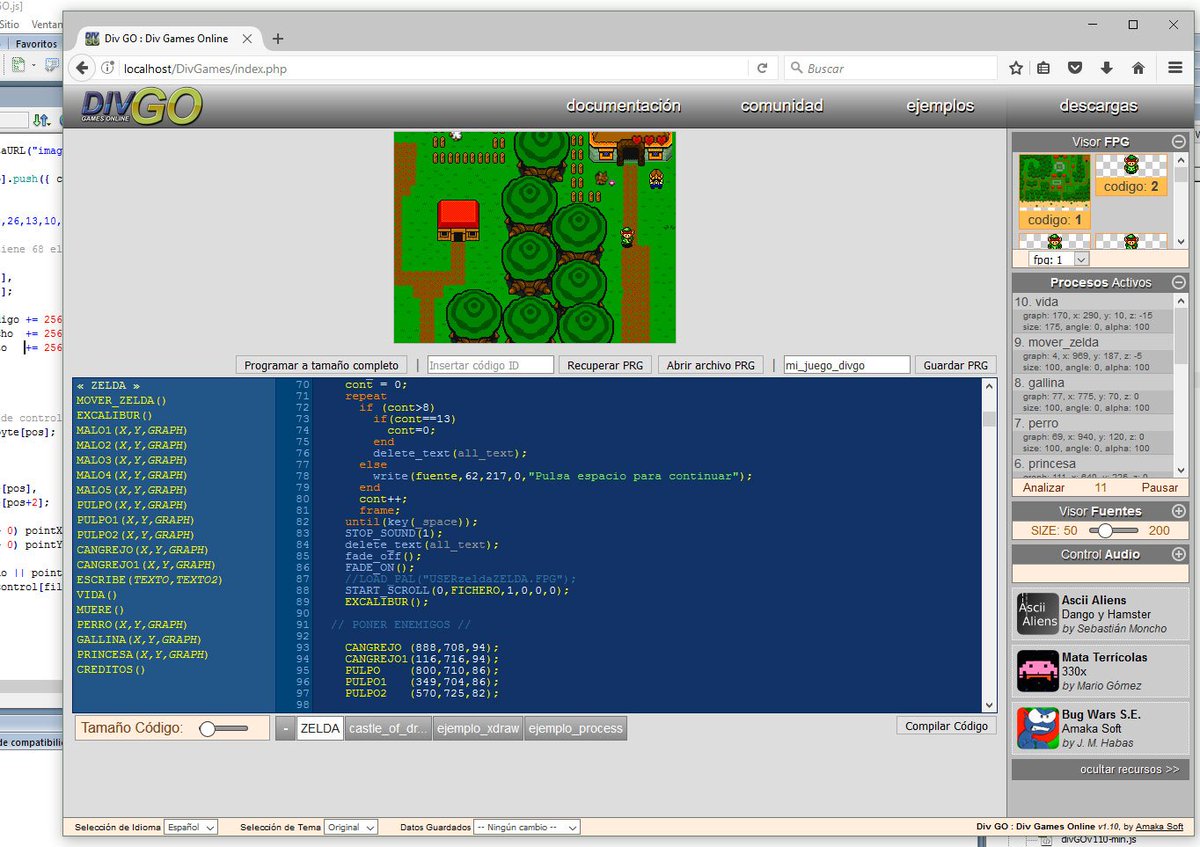Screen dimensions: 1200x847
Task: Select active process 8. gallina
Action: pos(1091,396)
